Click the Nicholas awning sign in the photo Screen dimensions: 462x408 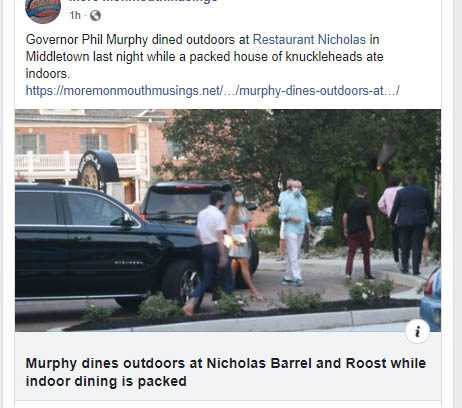click(97, 170)
